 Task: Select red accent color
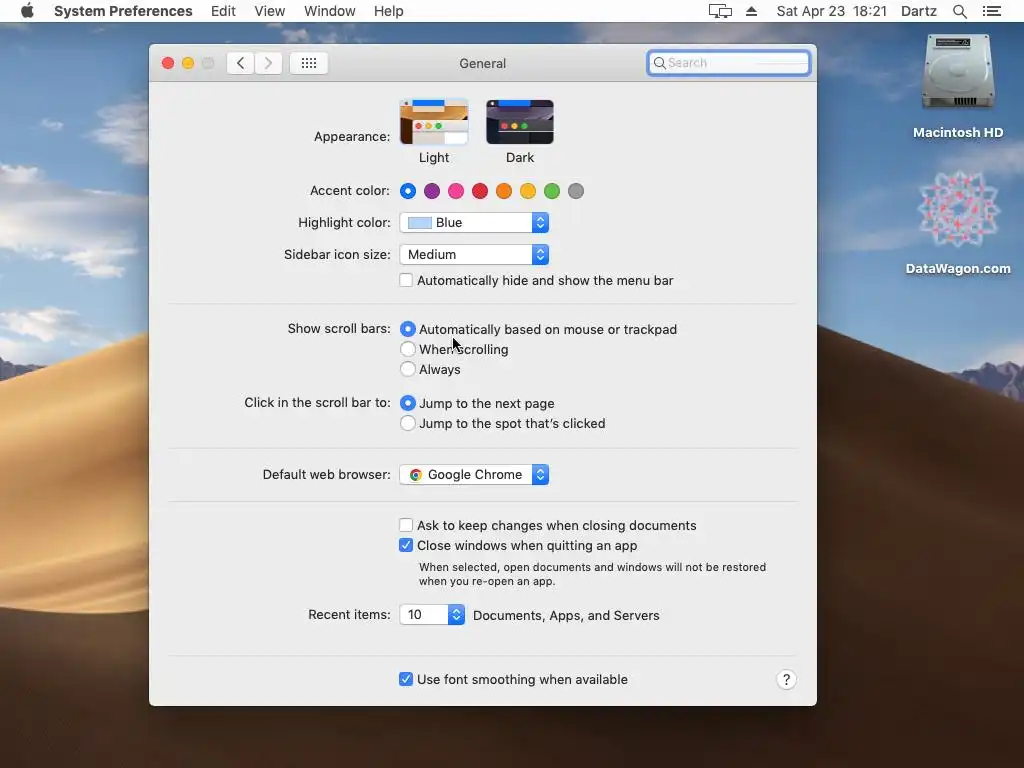(480, 191)
